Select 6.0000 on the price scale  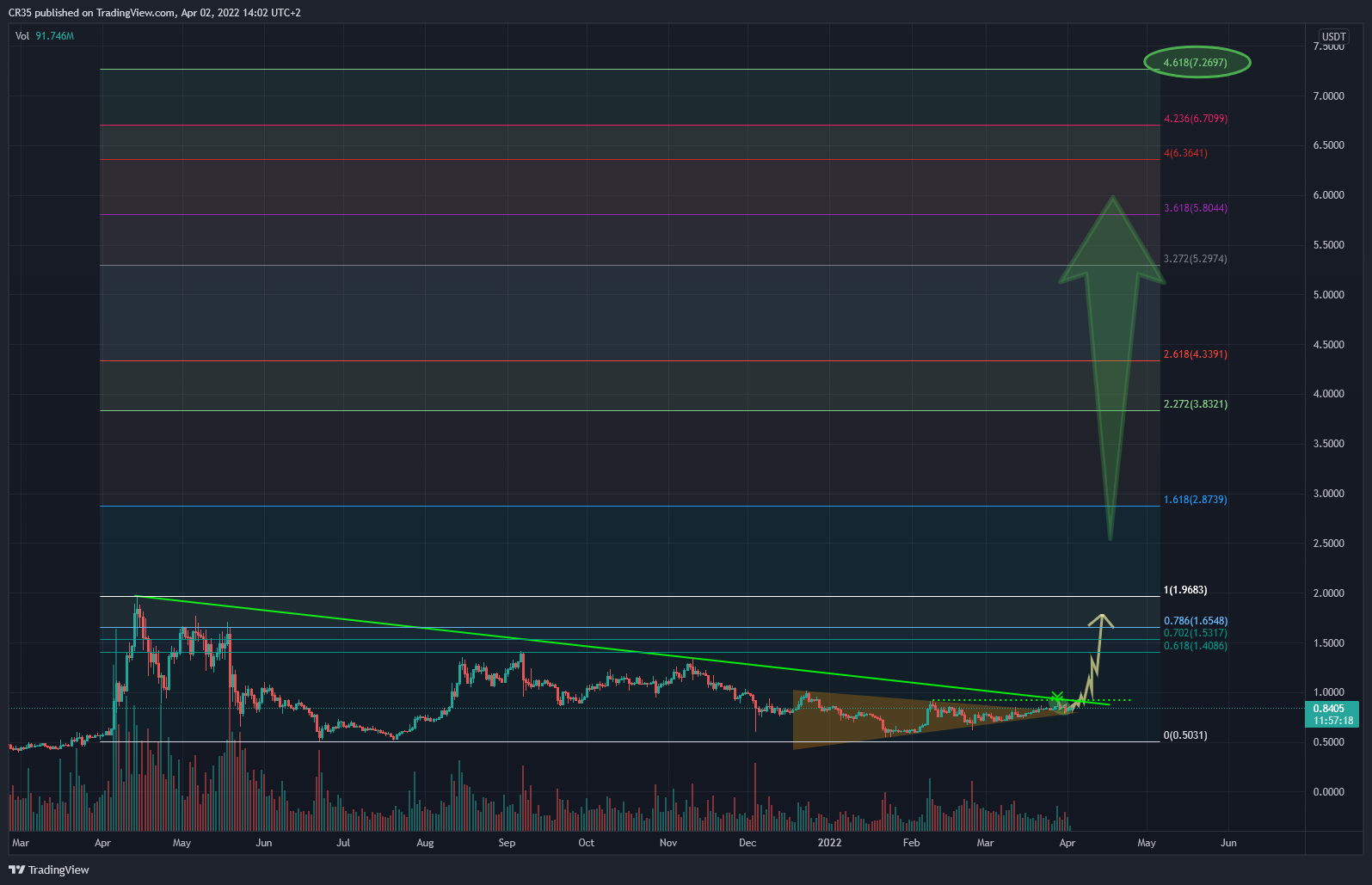[1328, 195]
